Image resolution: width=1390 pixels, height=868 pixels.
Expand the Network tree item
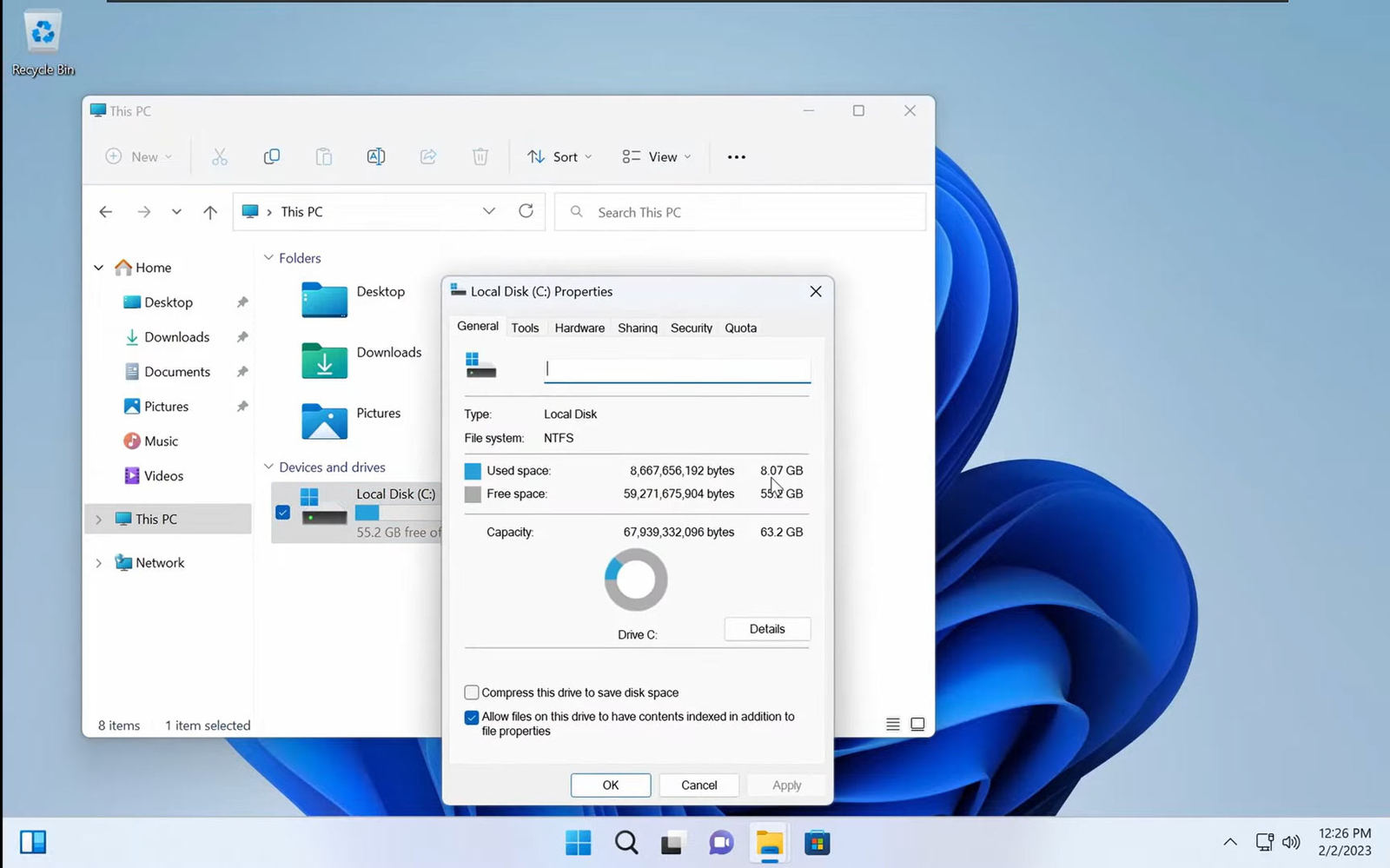pyautogui.click(x=99, y=562)
